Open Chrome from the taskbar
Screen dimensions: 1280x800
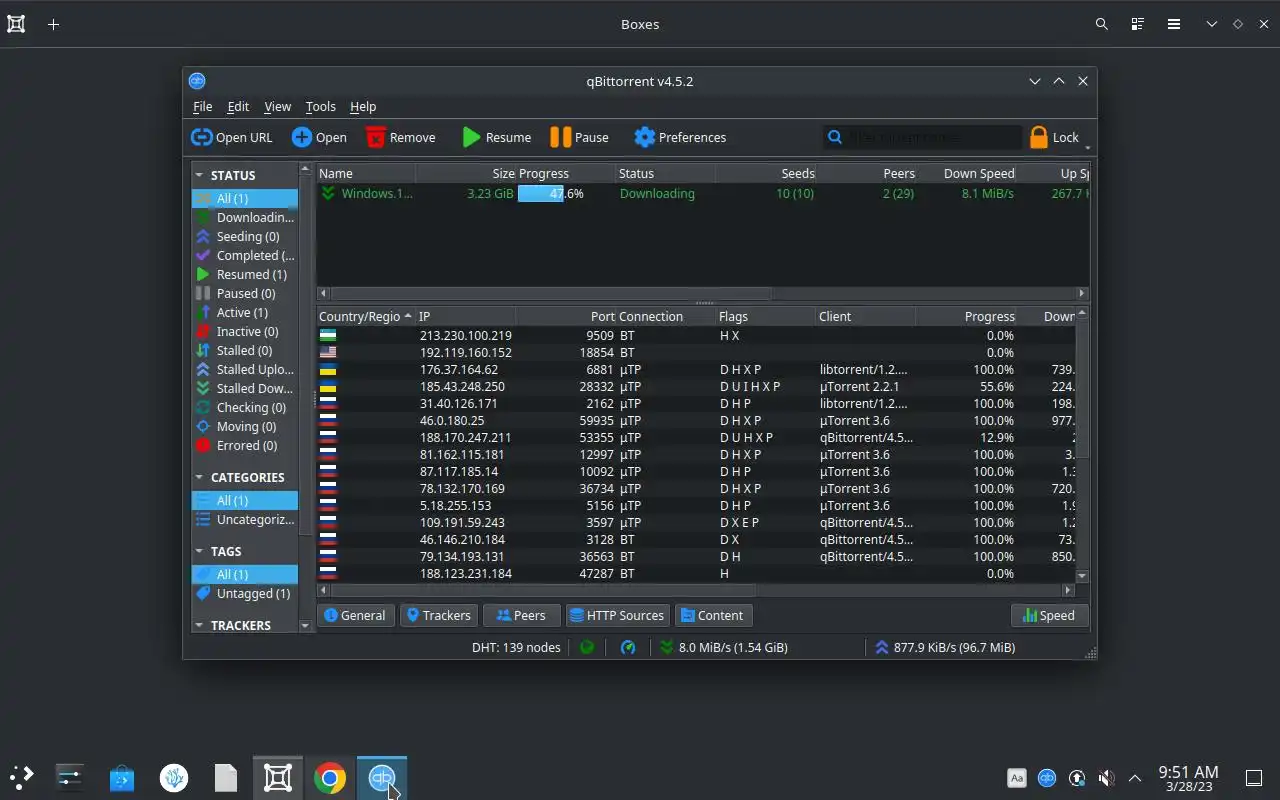pyautogui.click(x=330, y=777)
